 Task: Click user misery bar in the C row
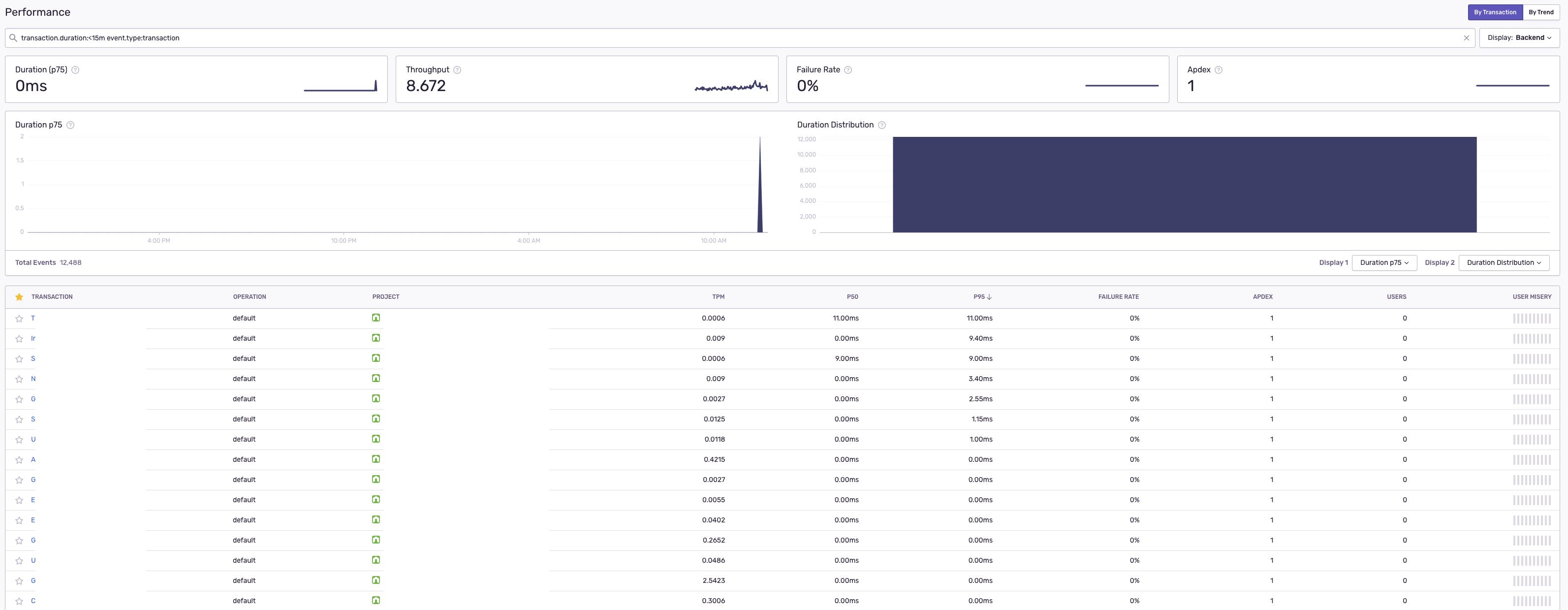tap(1532, 601)
